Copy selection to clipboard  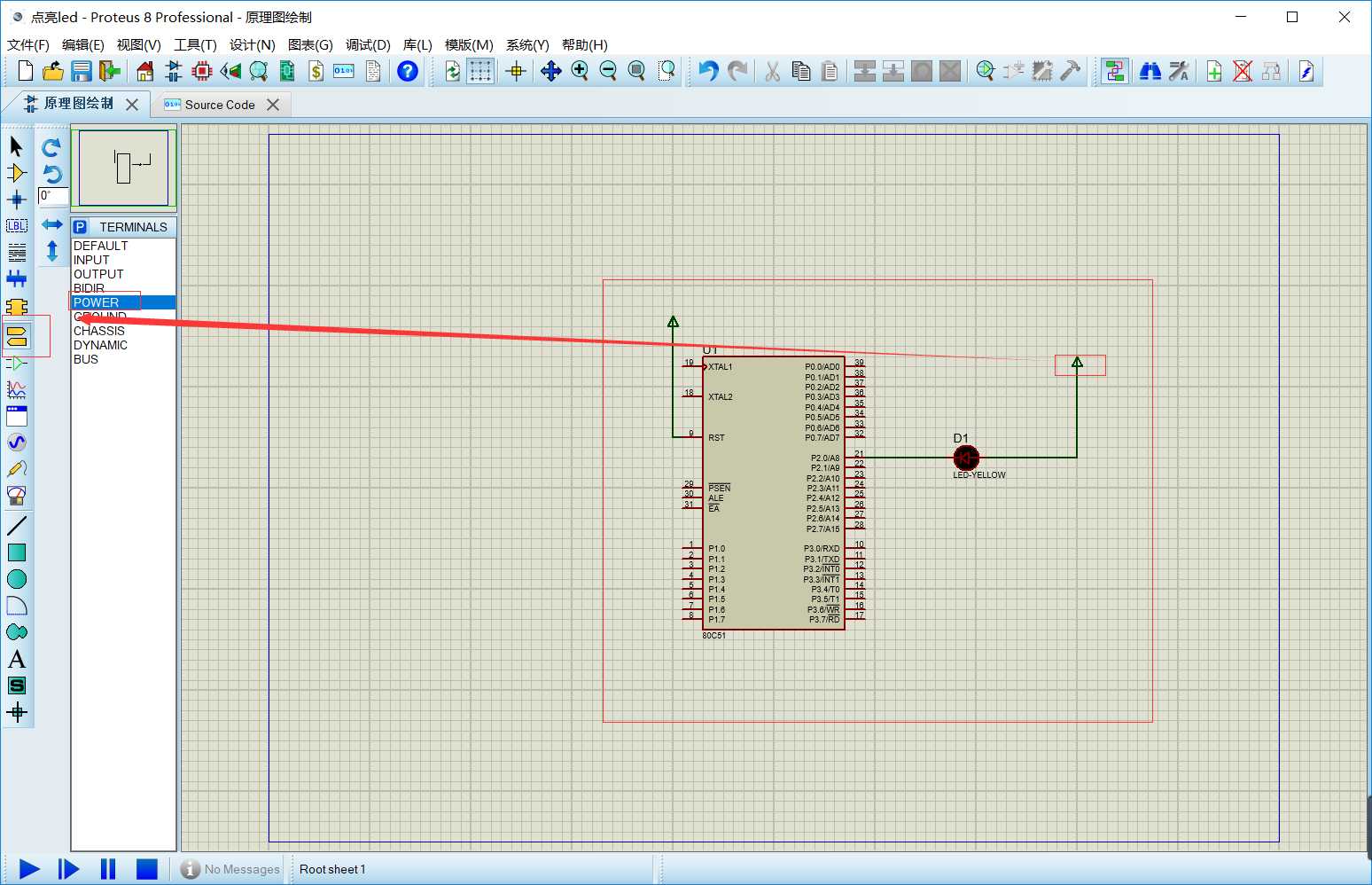click(801, 71)
